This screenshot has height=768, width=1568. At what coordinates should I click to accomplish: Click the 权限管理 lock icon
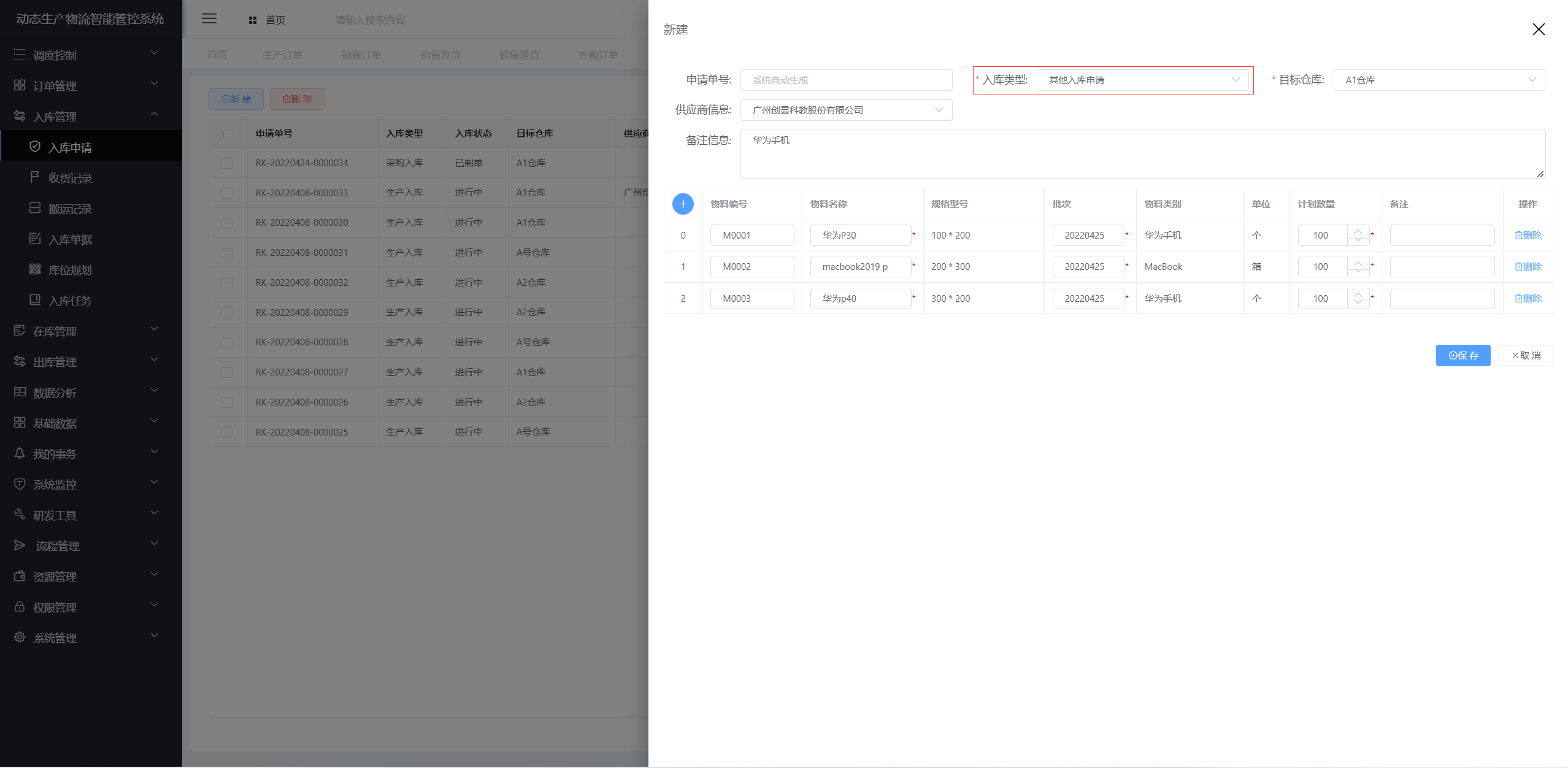click(20, 607)
